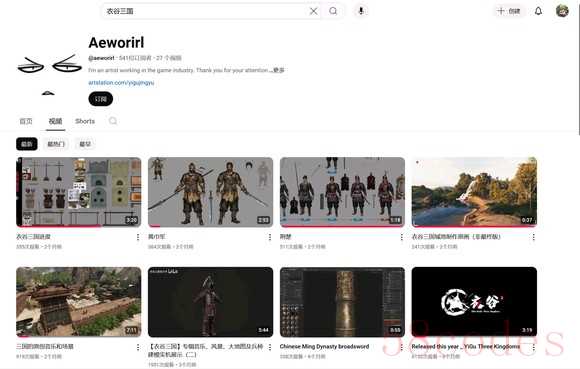Click the title of the 0:37 waterfall video
This screenshot has height=369, width=580.
(x=456, y=237)
